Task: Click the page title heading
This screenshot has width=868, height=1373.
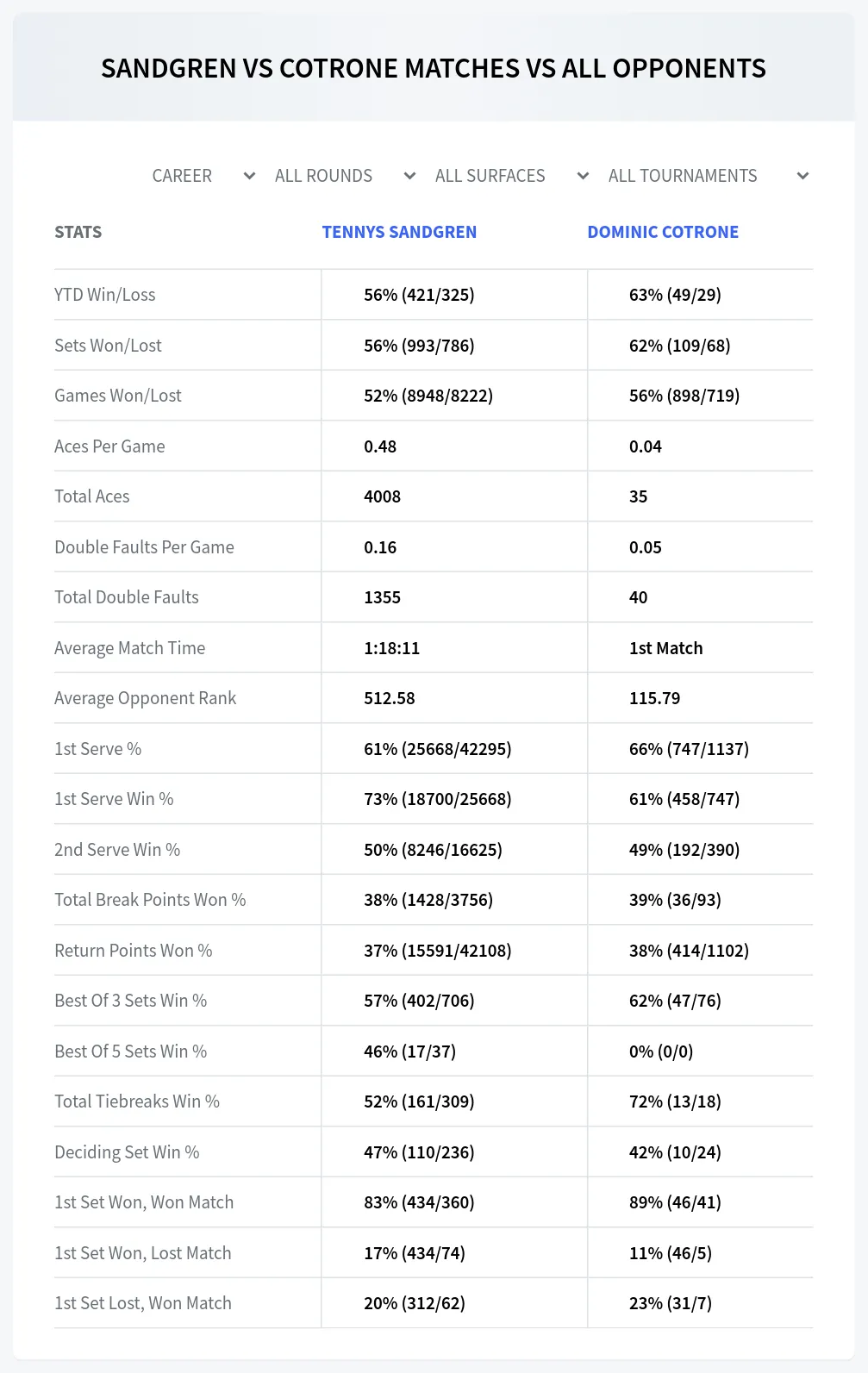Action: [434, 68]
